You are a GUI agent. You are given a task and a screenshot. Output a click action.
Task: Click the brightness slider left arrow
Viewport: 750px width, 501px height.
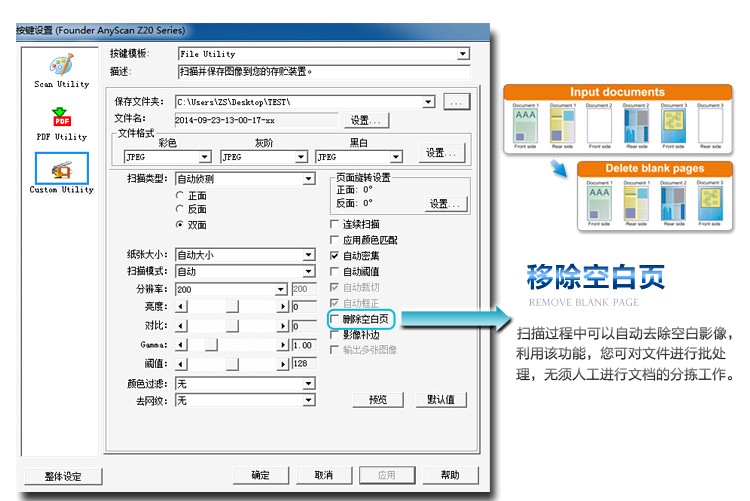(x=181, y=307)
